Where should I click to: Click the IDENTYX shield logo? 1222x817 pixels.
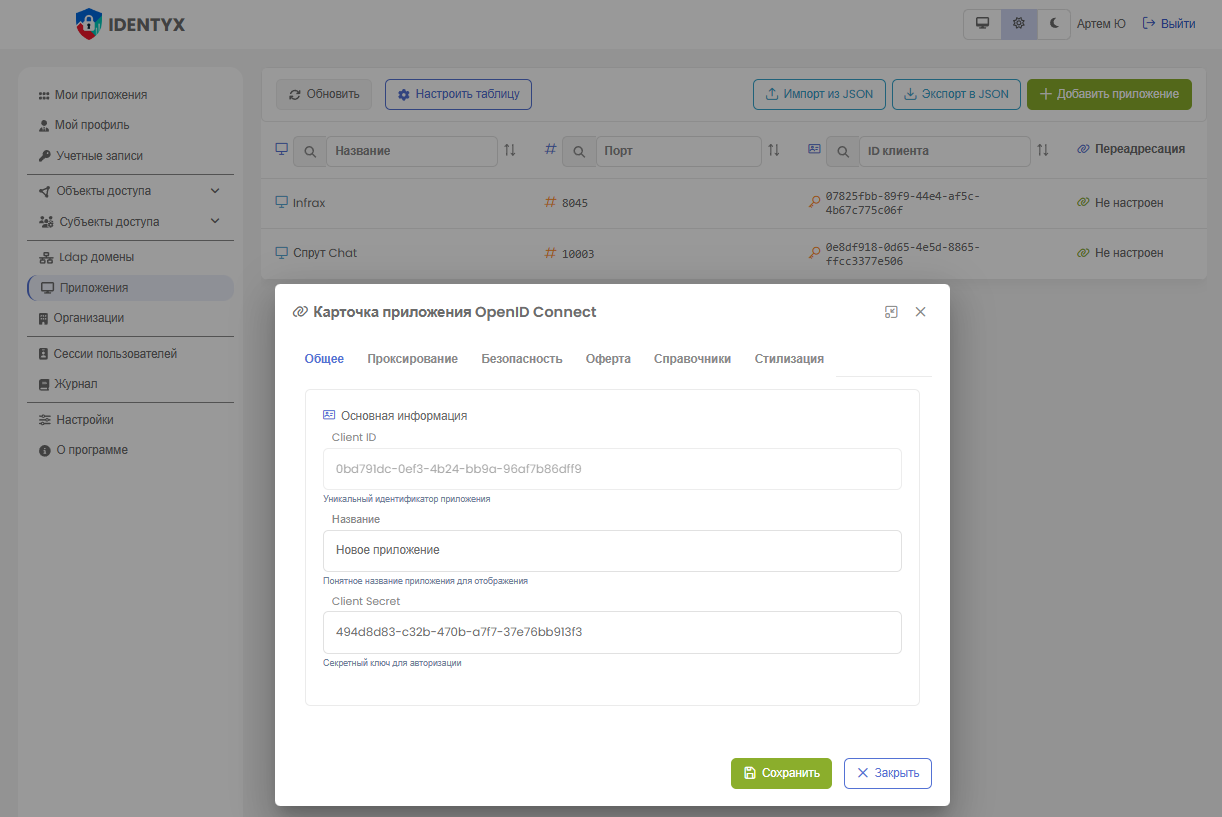[89, 24]
